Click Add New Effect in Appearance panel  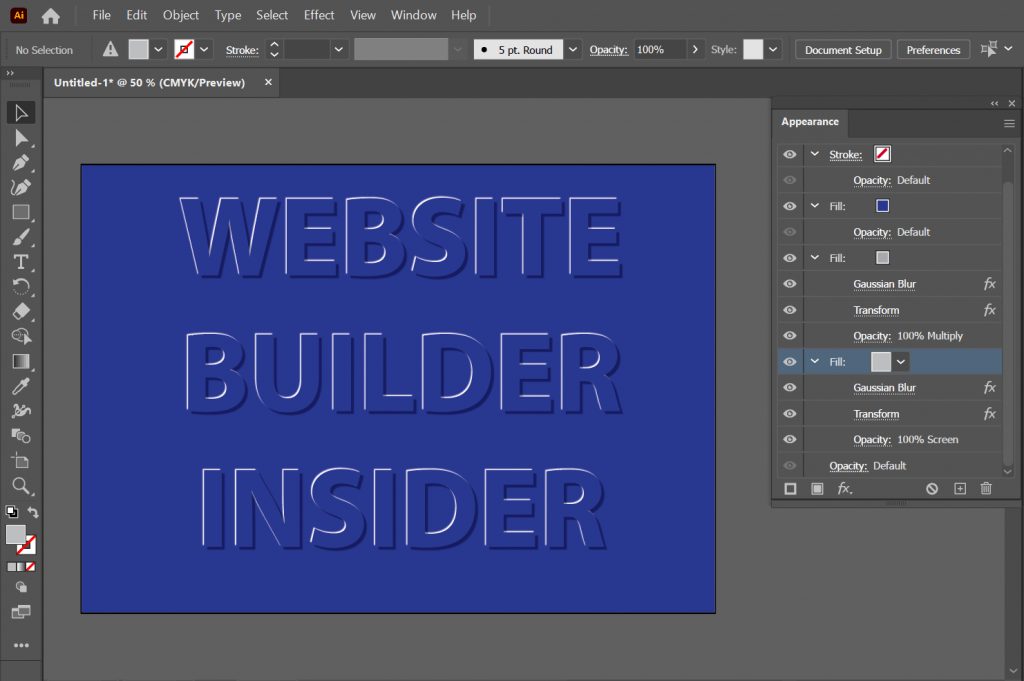pyautogui.click(x=845, y=489)
